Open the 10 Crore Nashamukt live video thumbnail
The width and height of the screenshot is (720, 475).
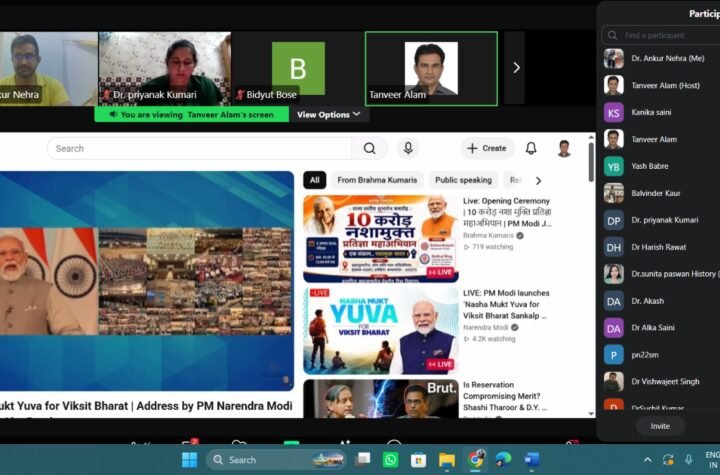point(381,239)
